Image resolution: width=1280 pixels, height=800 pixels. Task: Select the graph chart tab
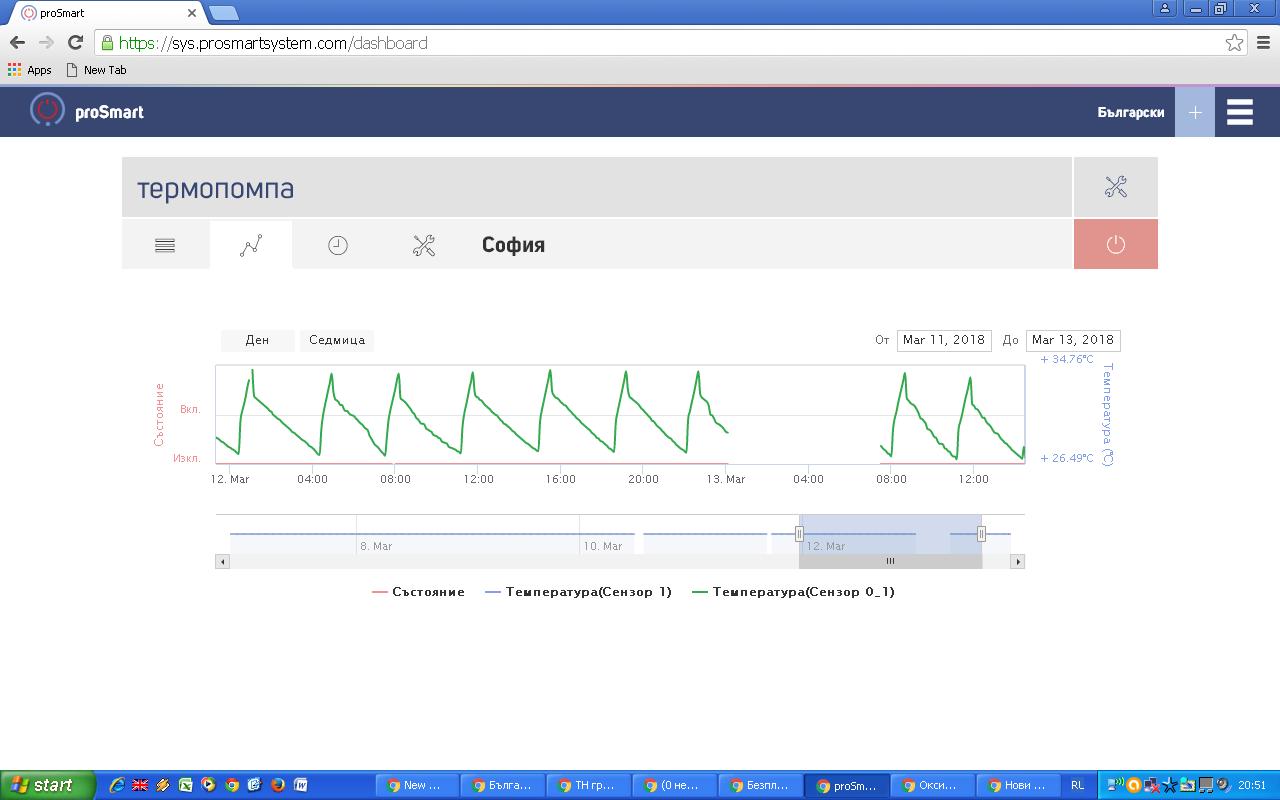click(251, 245)
